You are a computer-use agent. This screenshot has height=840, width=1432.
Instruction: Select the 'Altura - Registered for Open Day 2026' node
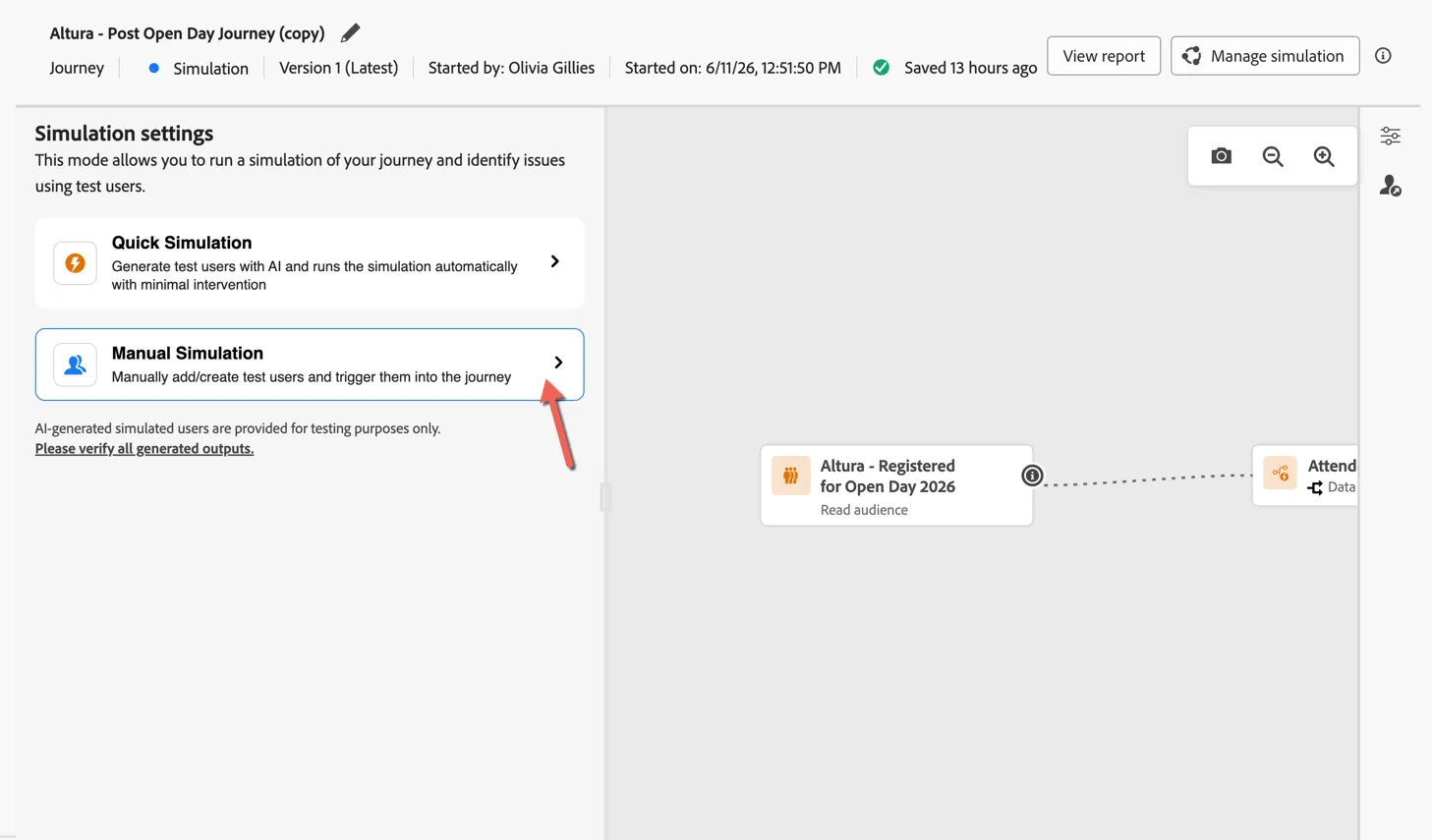896,485
